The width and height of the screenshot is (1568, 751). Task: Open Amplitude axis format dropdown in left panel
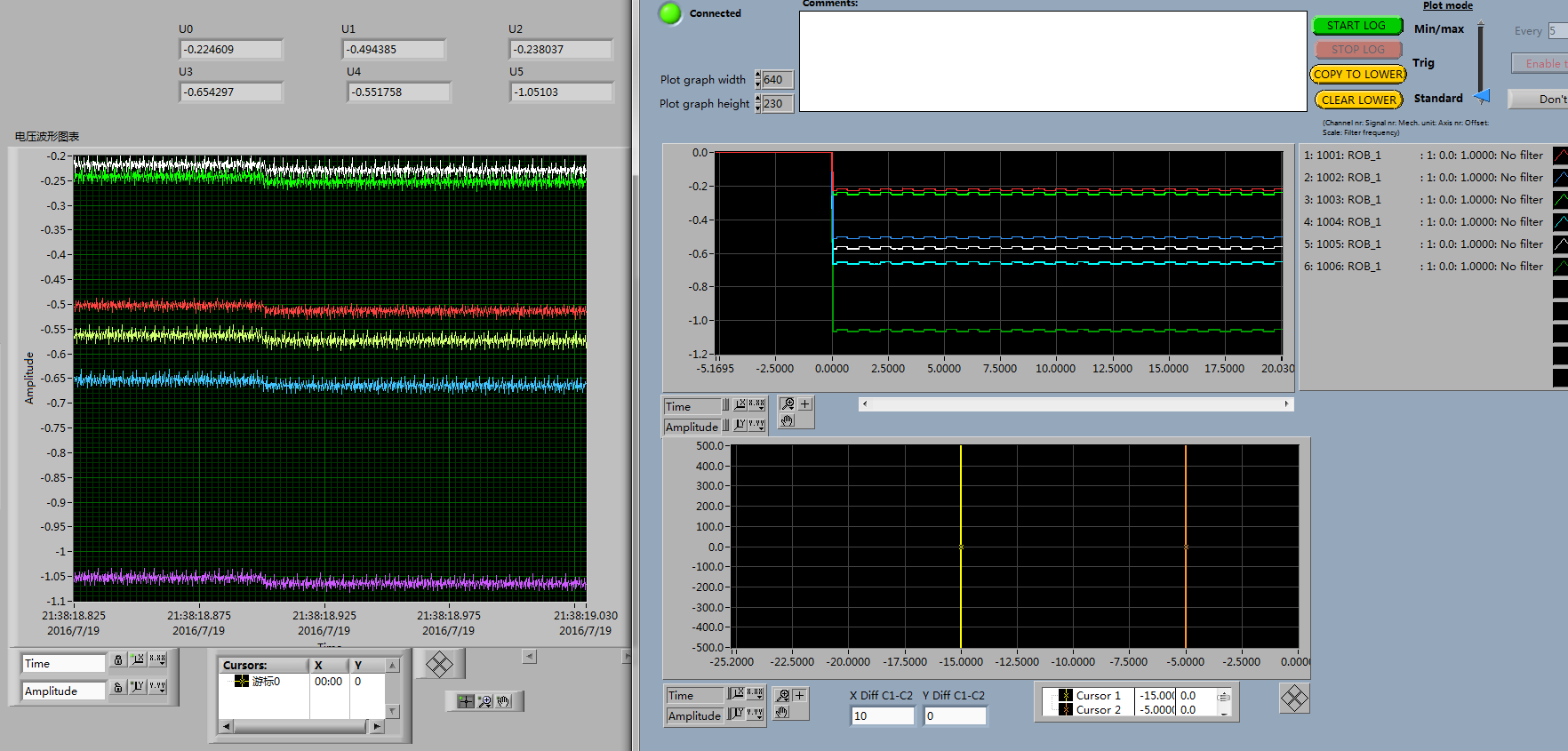point(157,688)
